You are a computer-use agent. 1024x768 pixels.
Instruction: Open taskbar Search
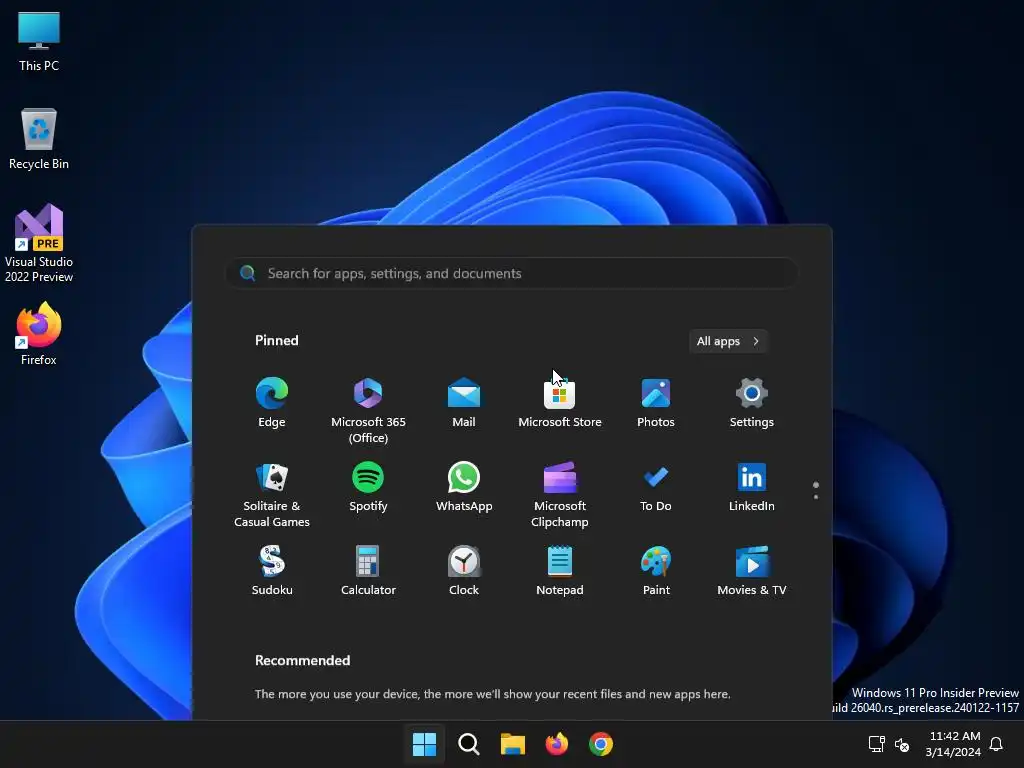468,744
